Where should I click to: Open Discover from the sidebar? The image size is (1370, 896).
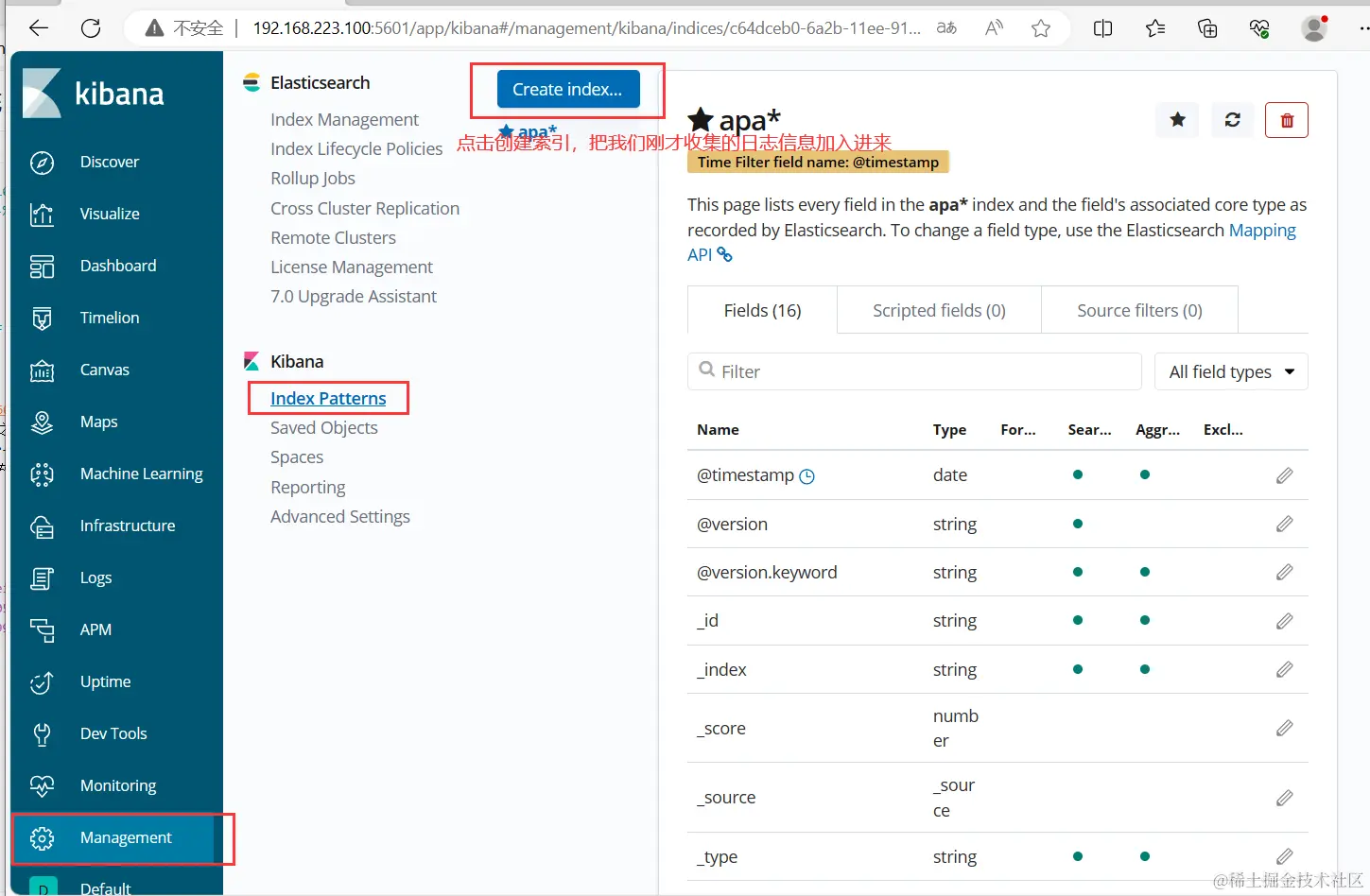point(109,162)
